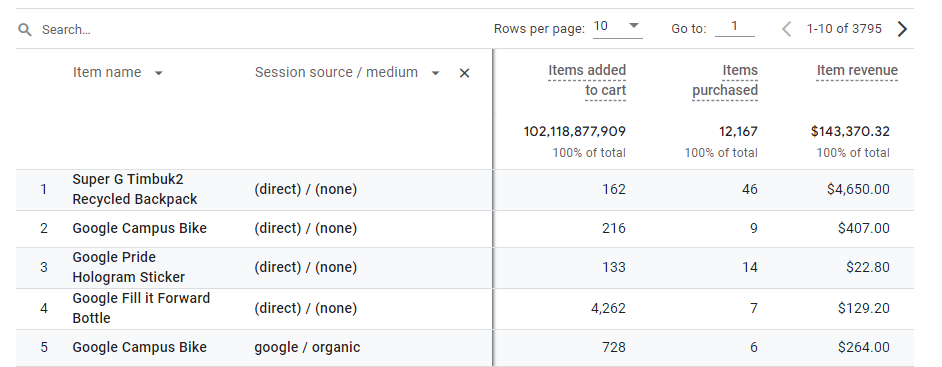The width and height of the screenshot is (942, 367).
Task: Select Google Campus Bike in row 2
Action: click(139, 228)
